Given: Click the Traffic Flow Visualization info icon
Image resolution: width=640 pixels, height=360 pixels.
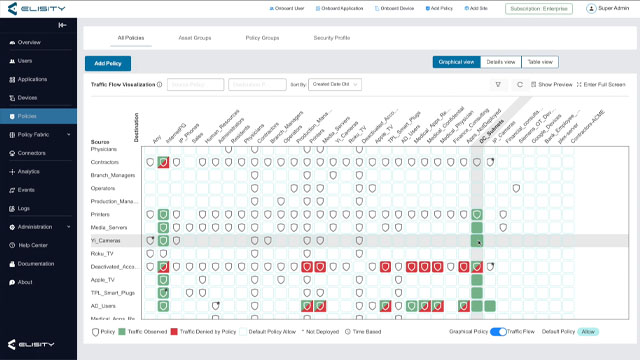Looking at the screenshot, I should [160, 84].
